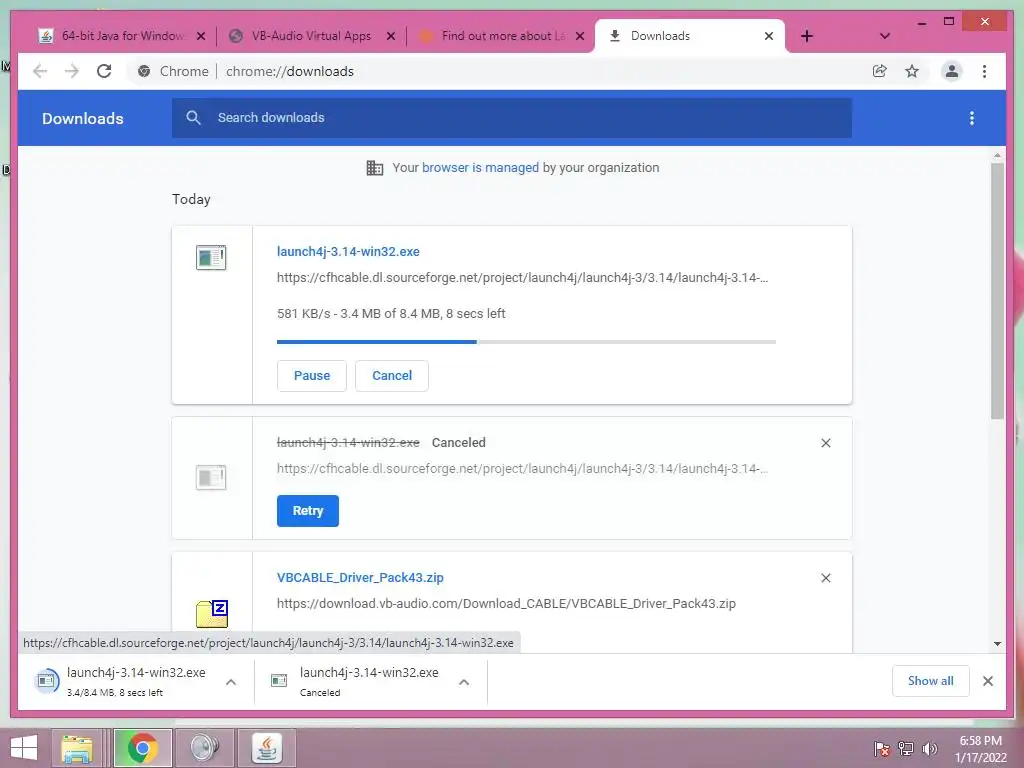This screenshot has width=1024, height=768.
Task: Click the page vertical scrollbar thumb
Action: pyautogui.click(x=997, y=291)
